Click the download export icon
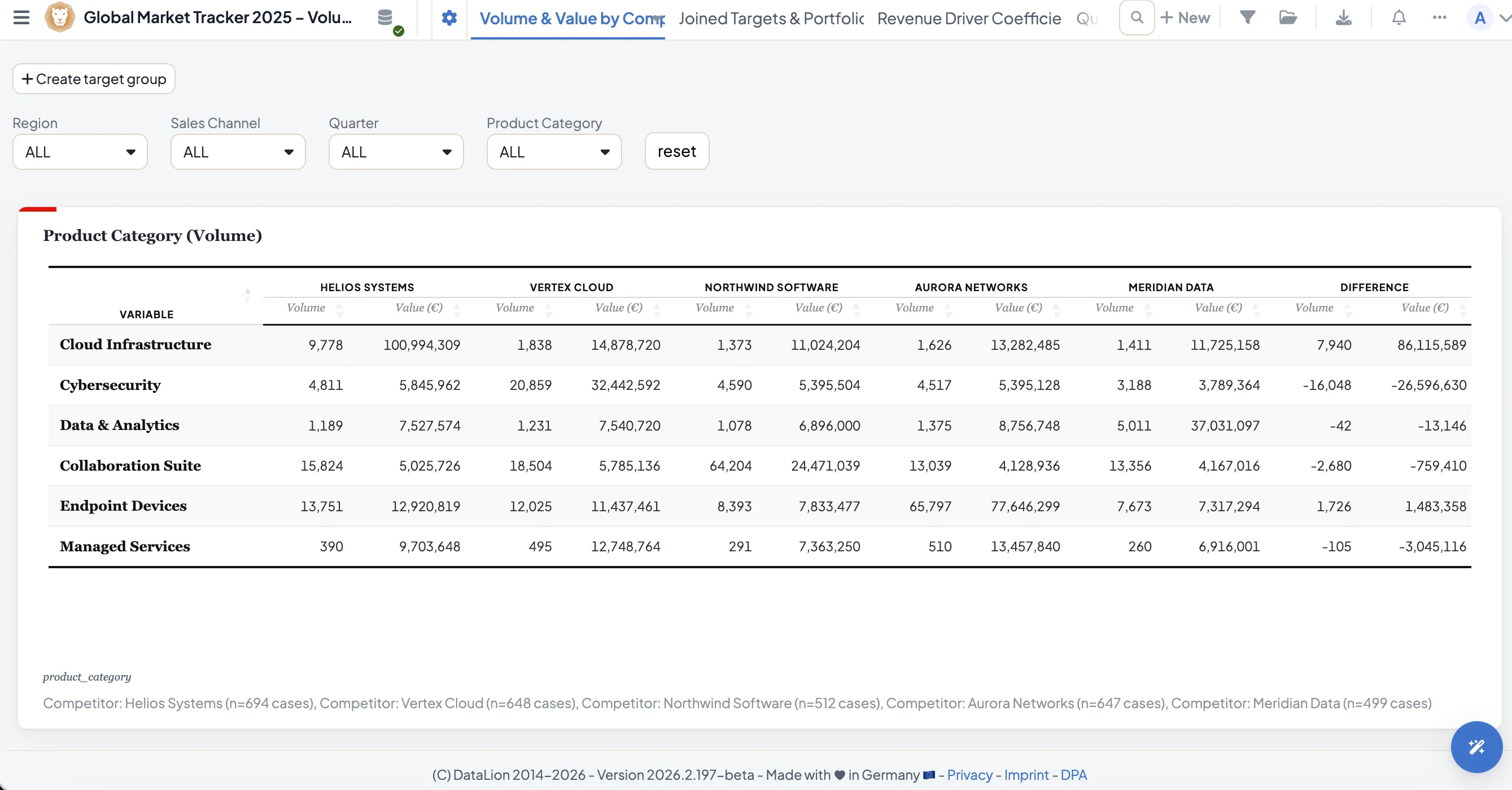 click(x=1343, y=17)
